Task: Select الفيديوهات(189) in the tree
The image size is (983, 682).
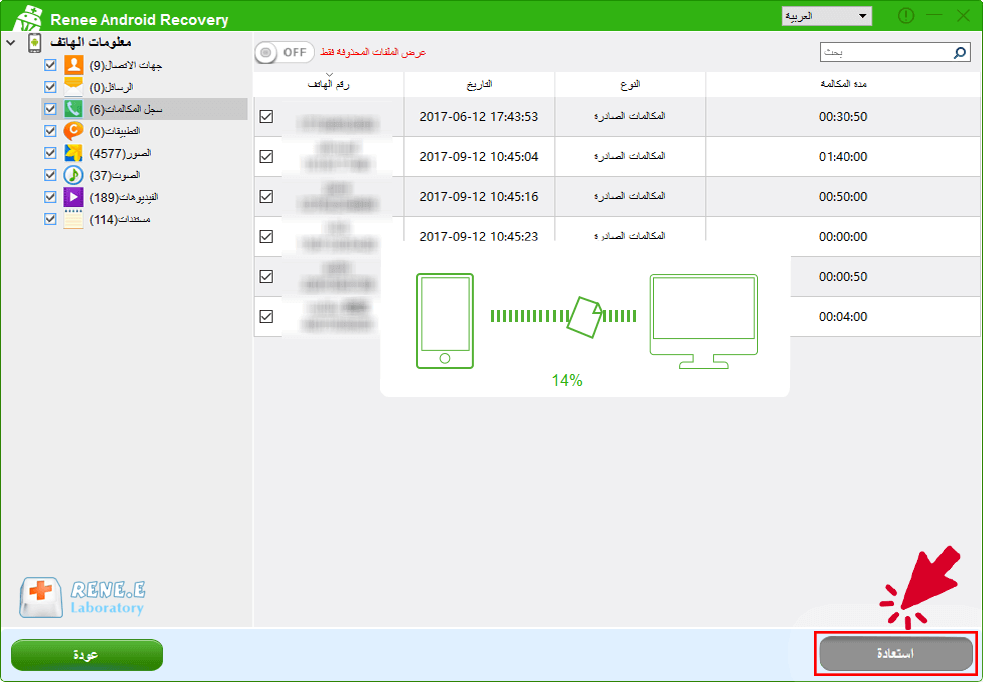Action: coord(124,197)
